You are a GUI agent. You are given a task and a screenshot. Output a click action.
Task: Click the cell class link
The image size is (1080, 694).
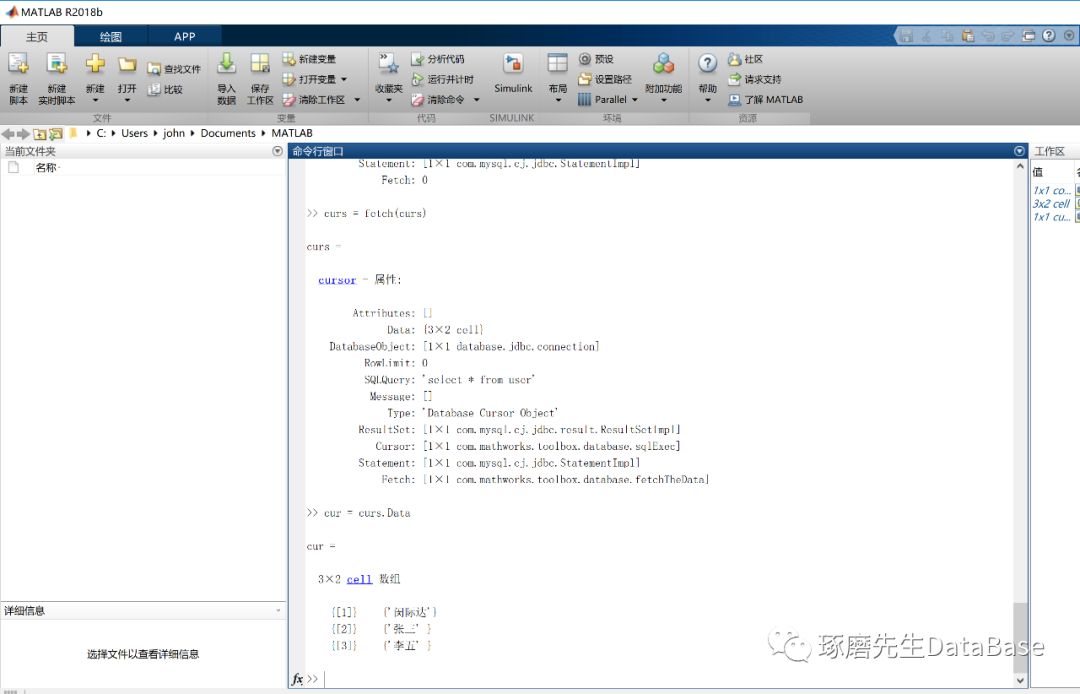pos(359,580)
